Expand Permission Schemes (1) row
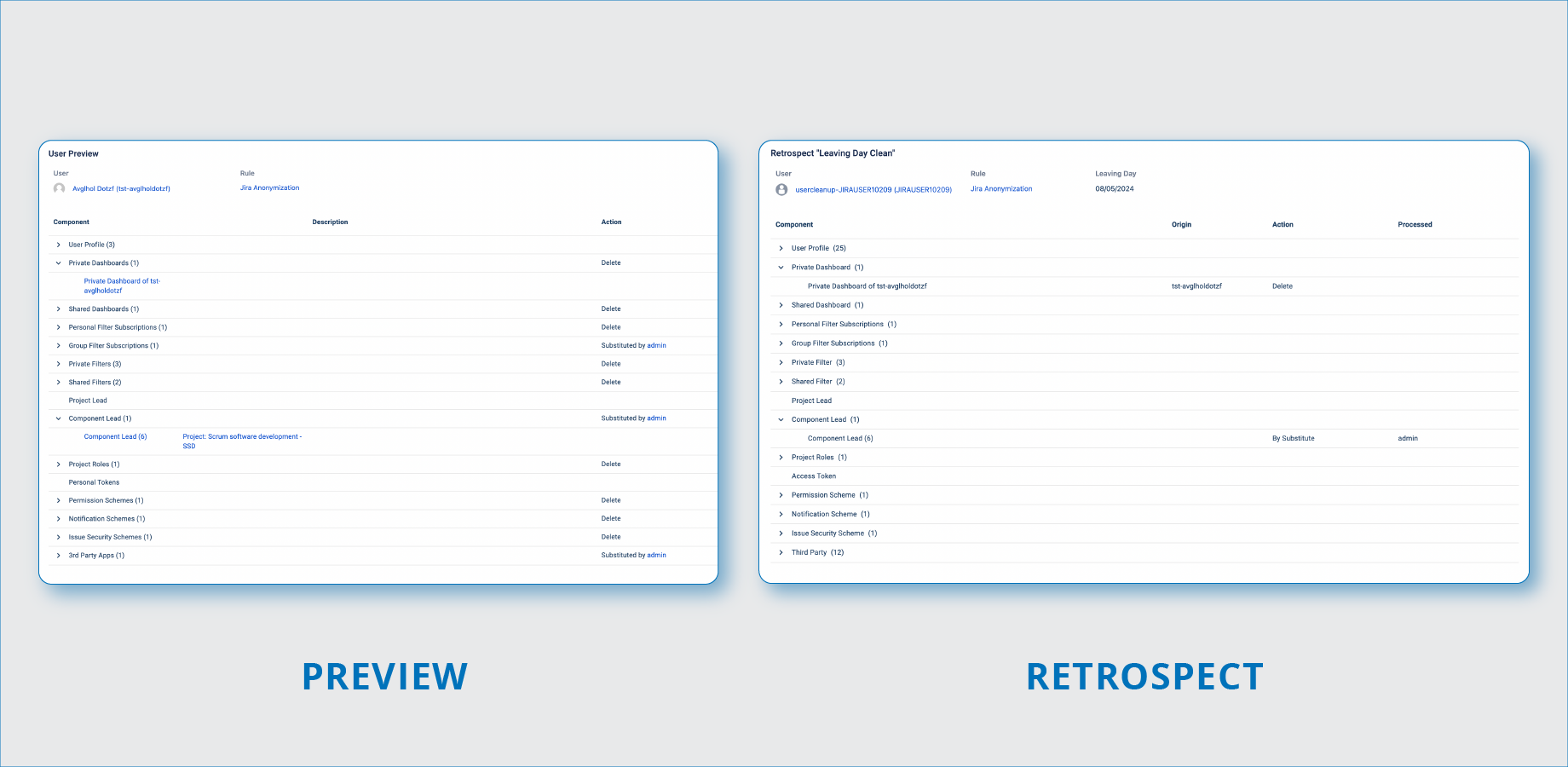1568x767 pixels. tap(58, 500)
